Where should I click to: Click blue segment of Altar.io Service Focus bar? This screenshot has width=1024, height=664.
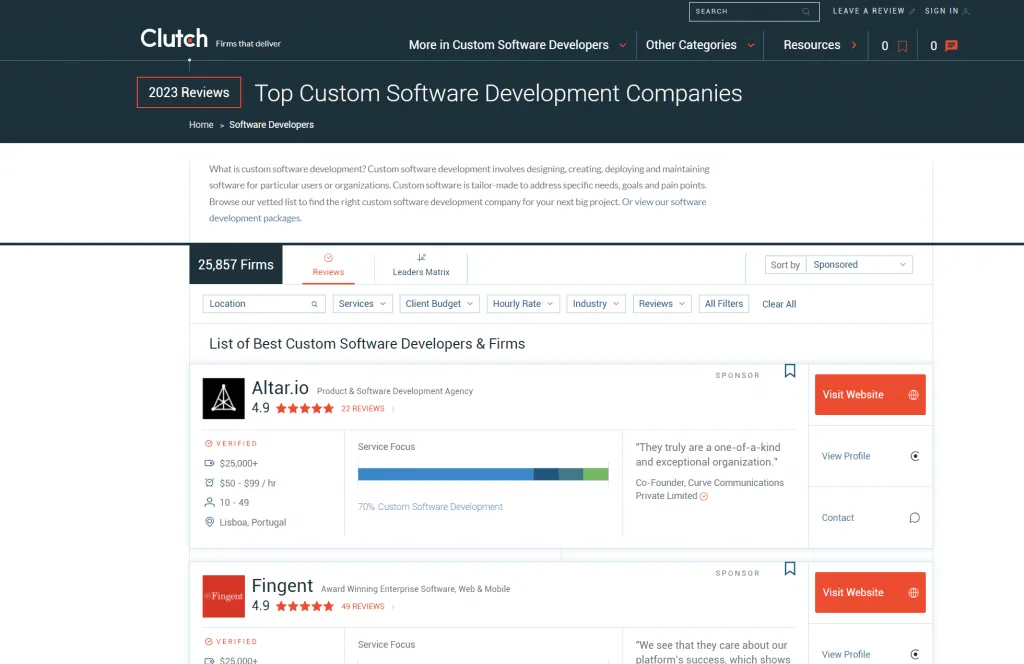(x=445, y=474)
